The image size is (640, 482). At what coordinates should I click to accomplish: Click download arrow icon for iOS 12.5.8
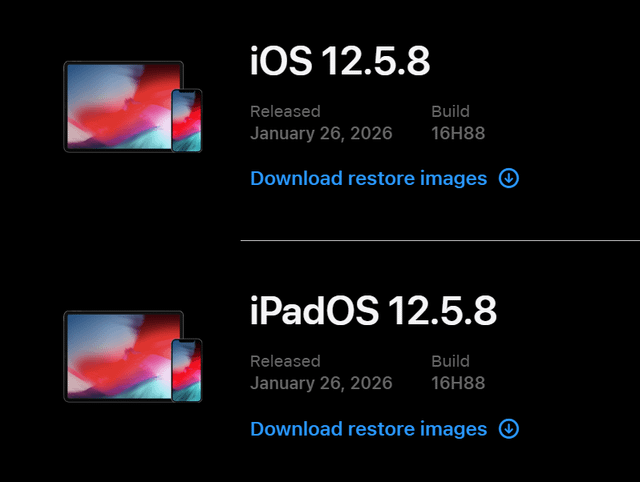click(509, 179)
